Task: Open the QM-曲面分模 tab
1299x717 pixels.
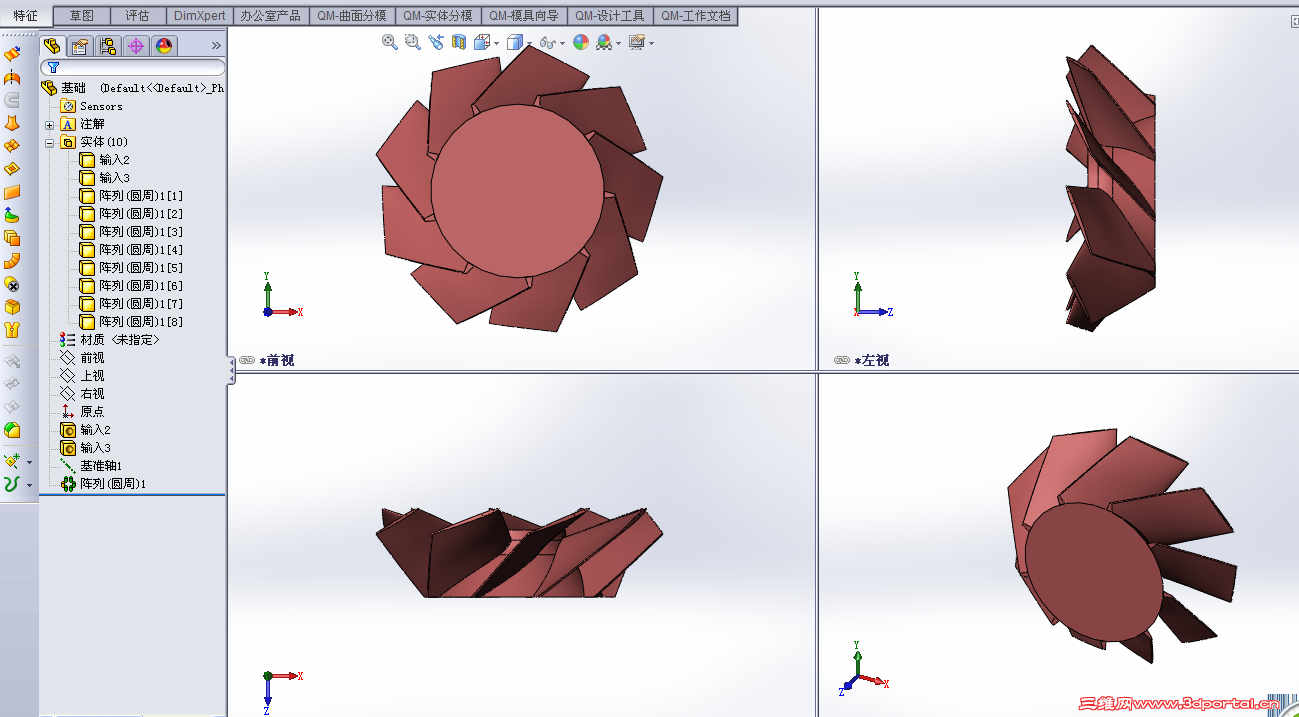Action: [x=351, y=16]
